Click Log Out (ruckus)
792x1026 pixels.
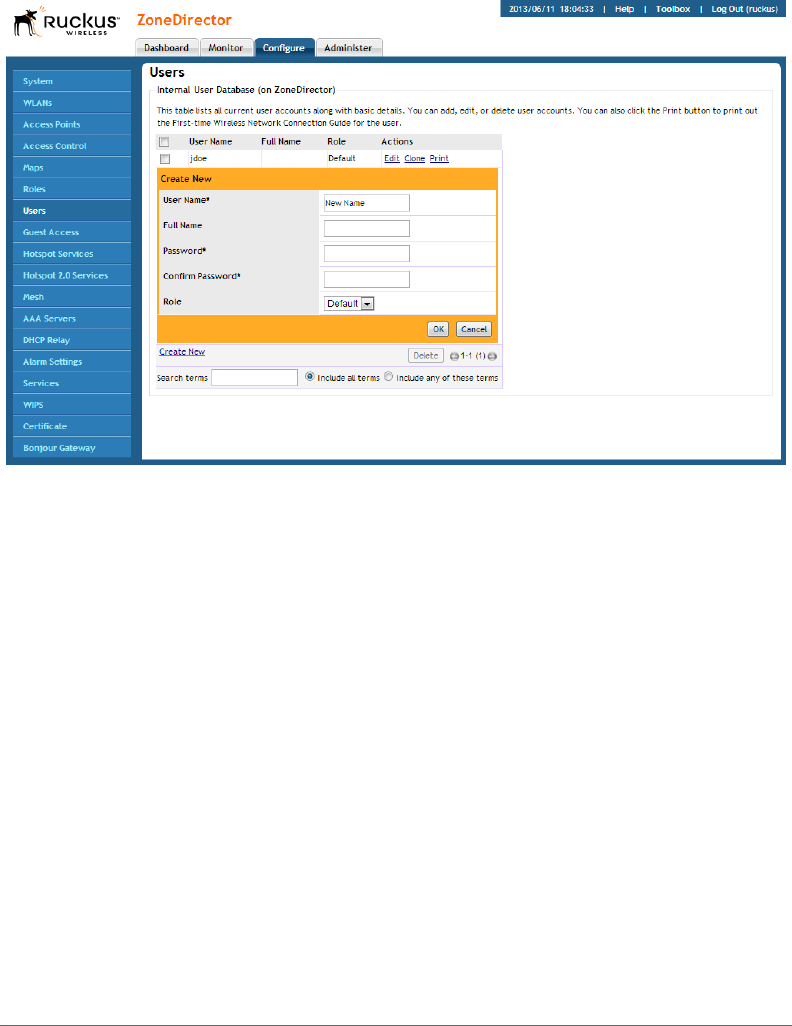click(745, 9)
